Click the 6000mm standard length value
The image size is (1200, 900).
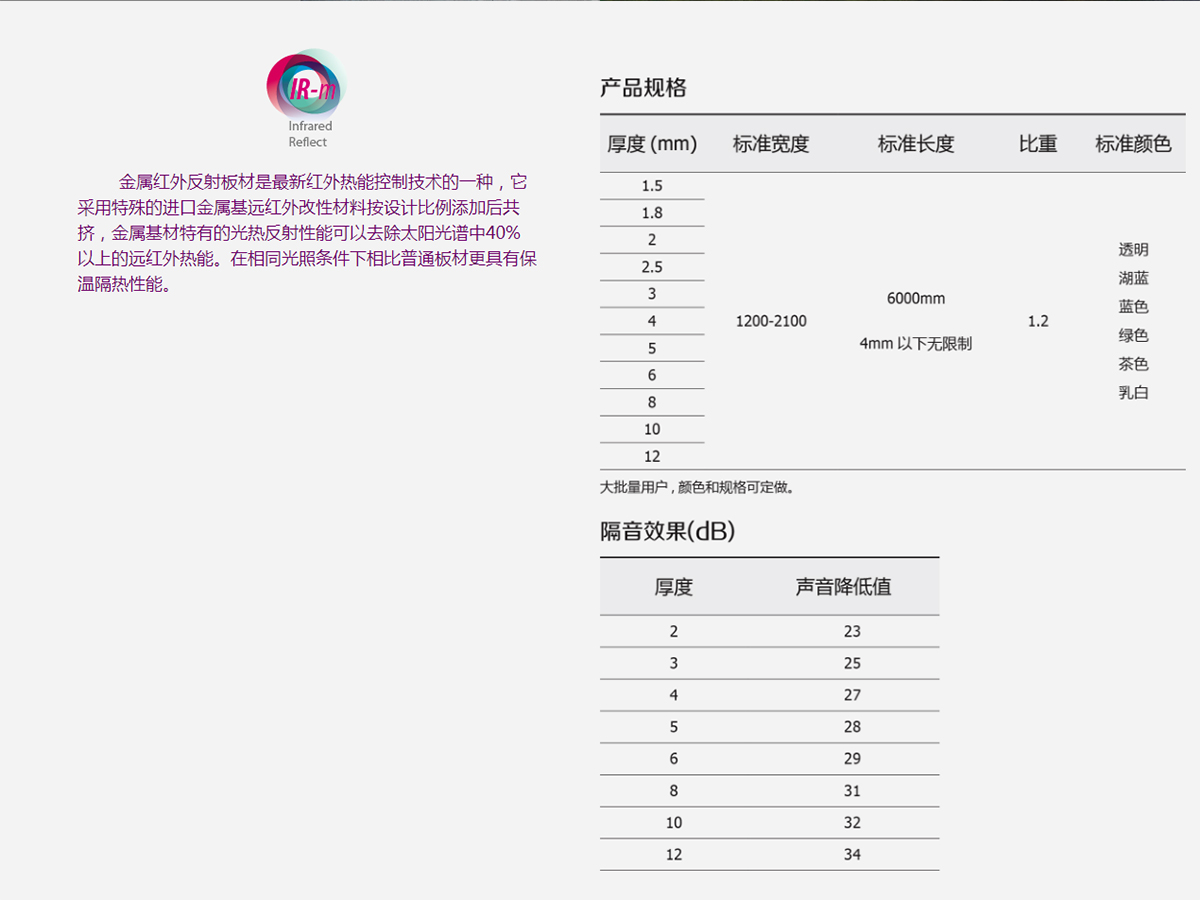pos(916,298)
